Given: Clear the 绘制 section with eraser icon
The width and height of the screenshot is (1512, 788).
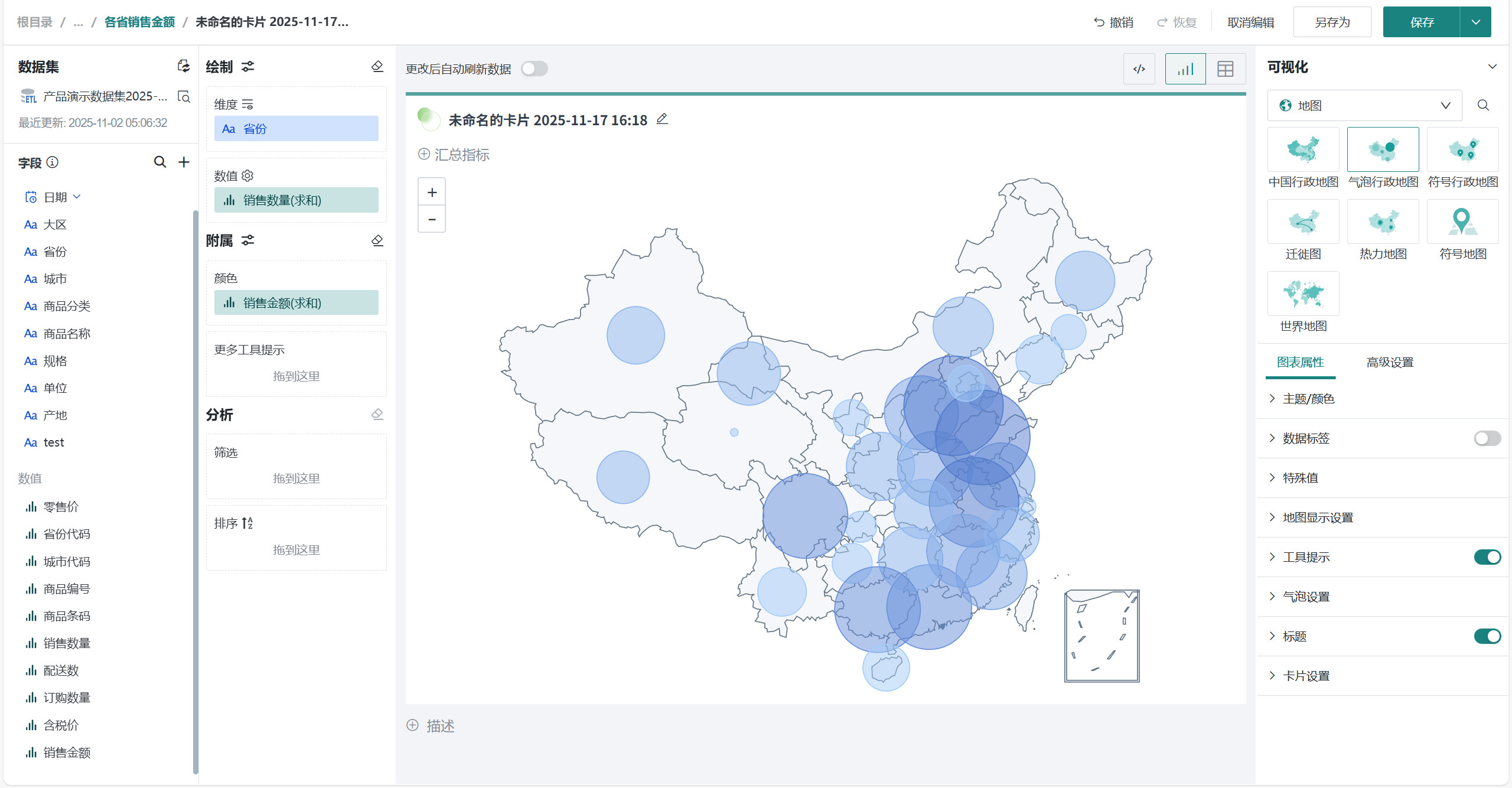Looking at the screenshot, I should click(x=377, y=66).
